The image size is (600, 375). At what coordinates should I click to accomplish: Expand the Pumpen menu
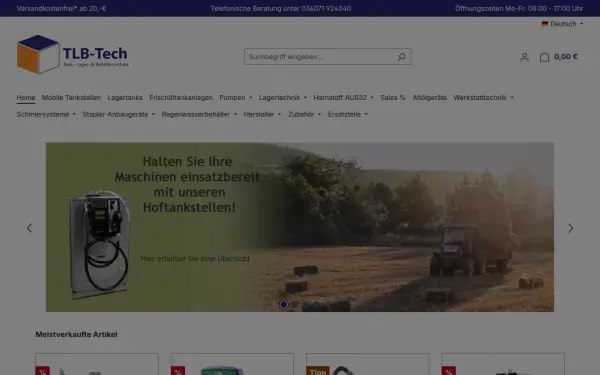[236, 98]
